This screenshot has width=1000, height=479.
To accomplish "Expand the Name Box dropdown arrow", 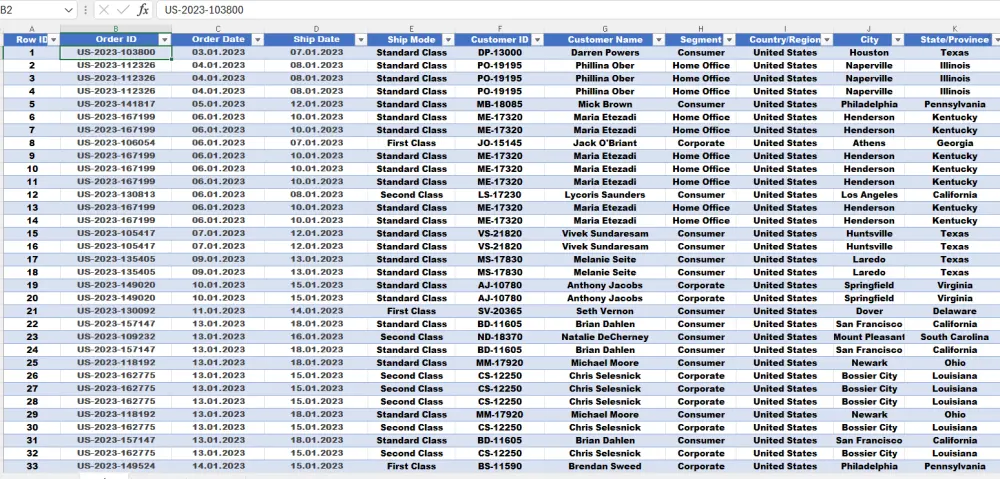I will [x=69, y=10].
